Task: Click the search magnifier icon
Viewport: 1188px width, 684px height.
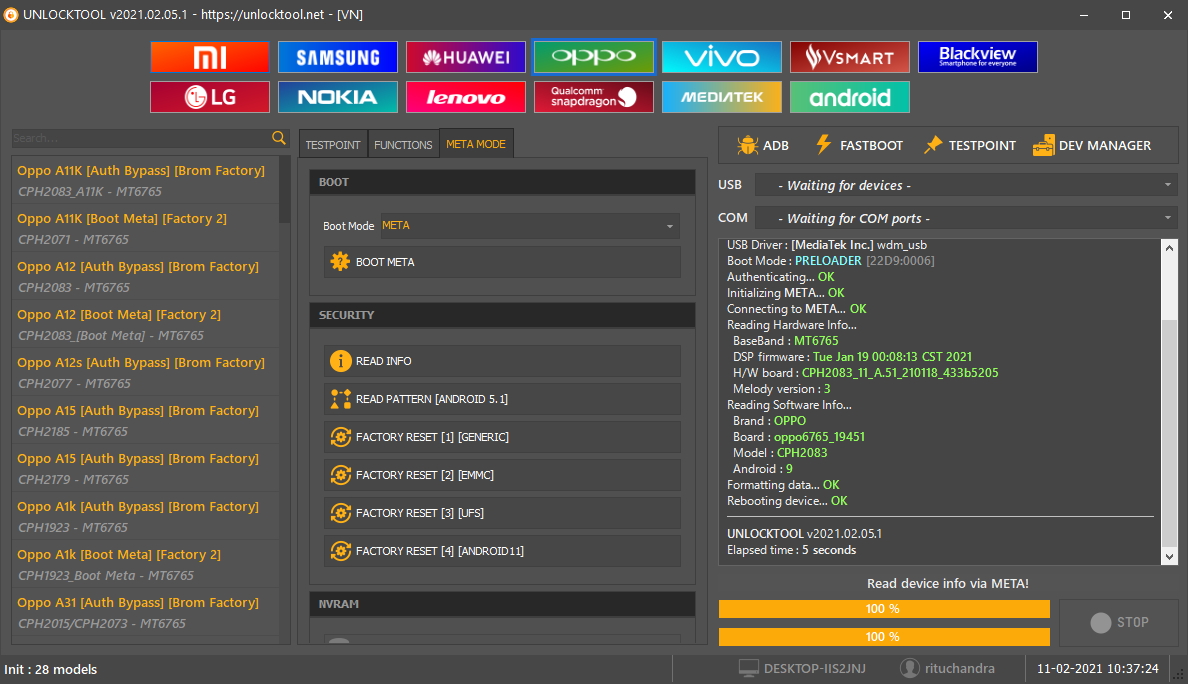Action: [279, 138]
